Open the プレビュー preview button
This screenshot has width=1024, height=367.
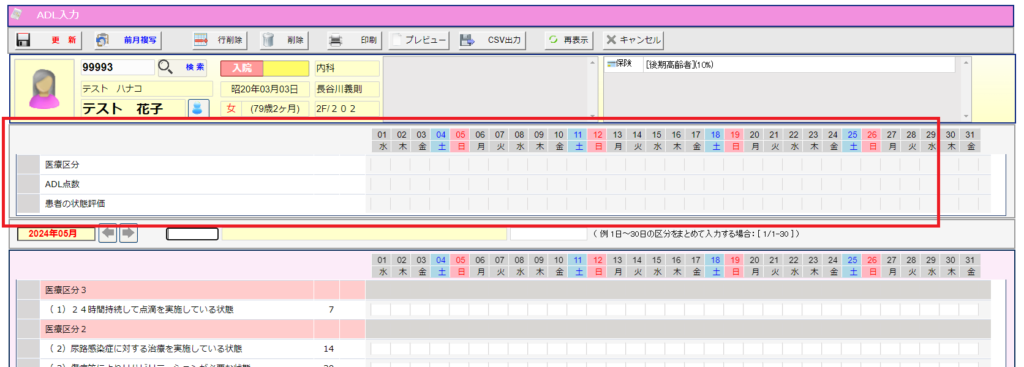pyautogui.click(x=419, y=40)
